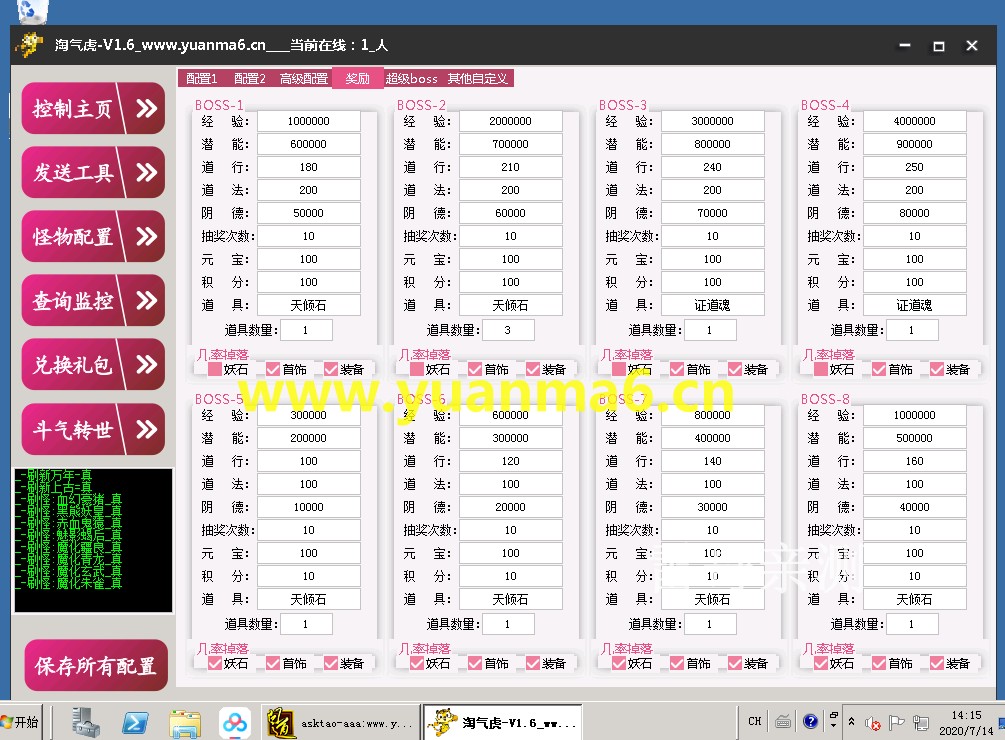Open the 控制主页 sidebar button
This screenshot has height=740, width=1005.
[93, 108]
